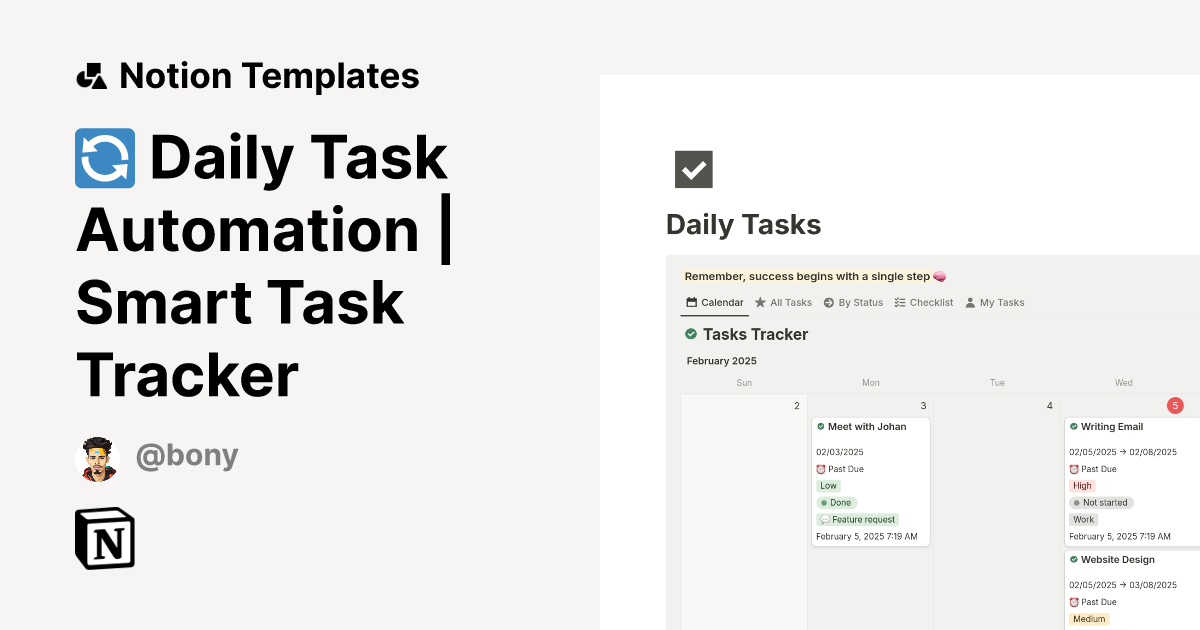Toggle completion check on Website Design task
Viewport: 1200px width, 630px height.
coord(1074,560)
